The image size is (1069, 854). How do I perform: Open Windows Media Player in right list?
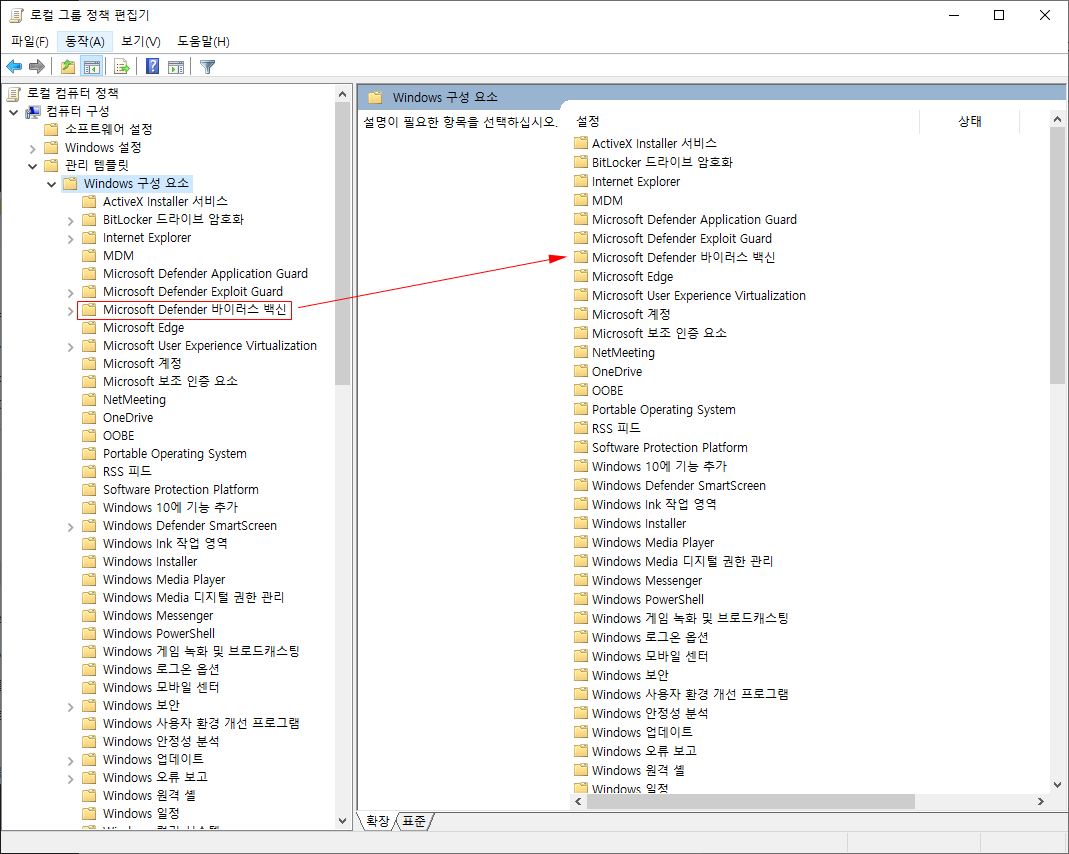[x=652, y=543]
